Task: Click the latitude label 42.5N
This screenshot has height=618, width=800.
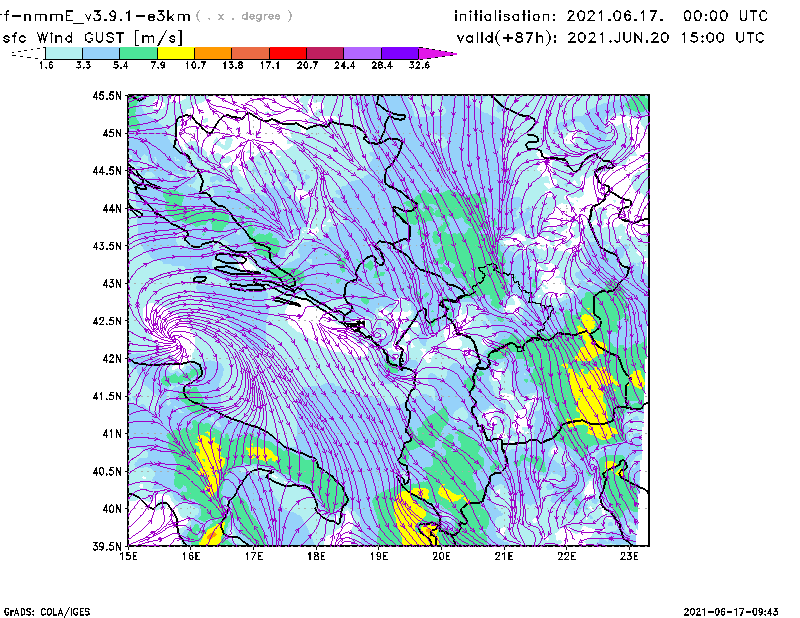Action: tap(107, 321)
